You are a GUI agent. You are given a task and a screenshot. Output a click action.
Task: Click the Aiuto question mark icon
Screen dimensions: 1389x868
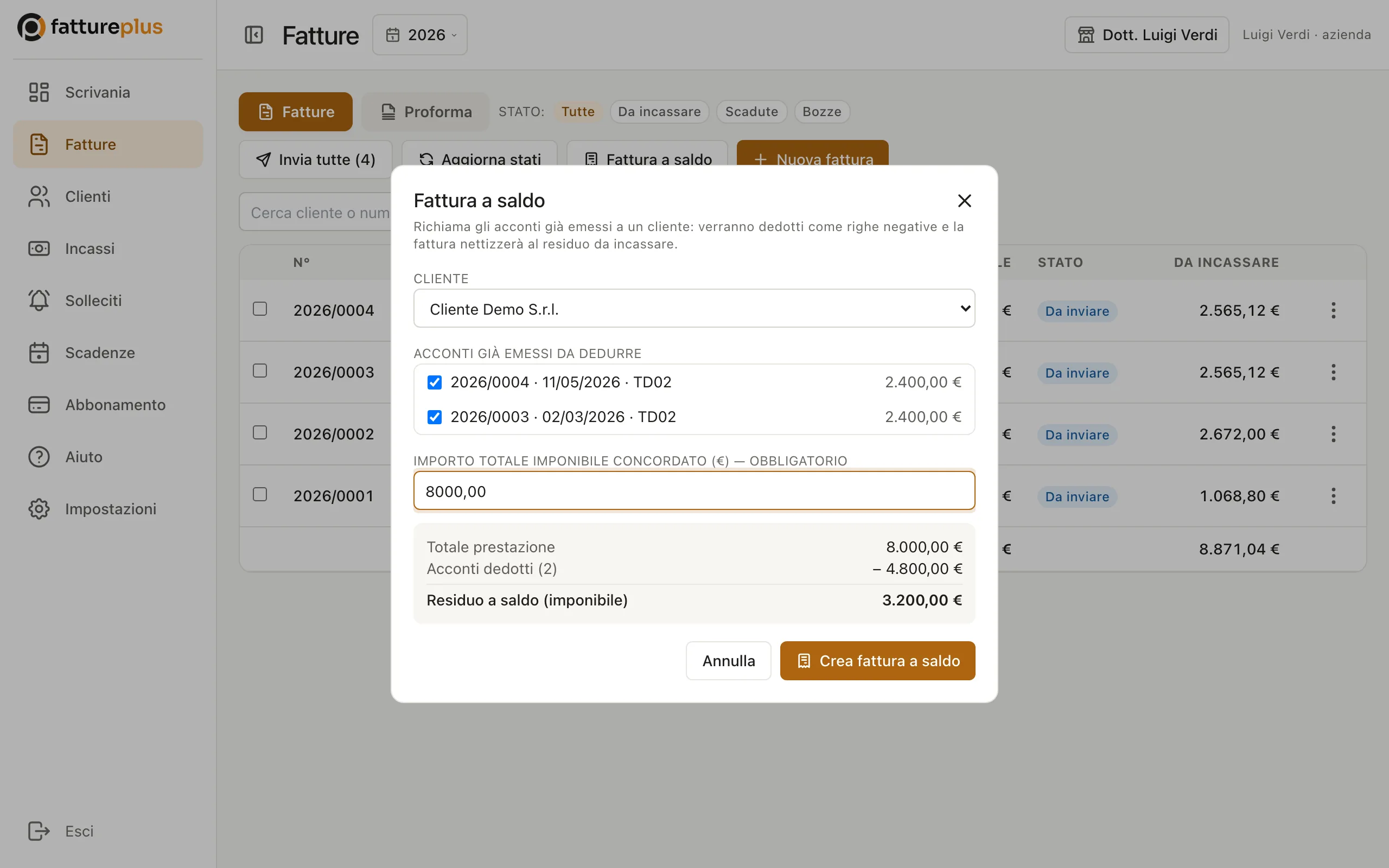click(x=39, y=457)
